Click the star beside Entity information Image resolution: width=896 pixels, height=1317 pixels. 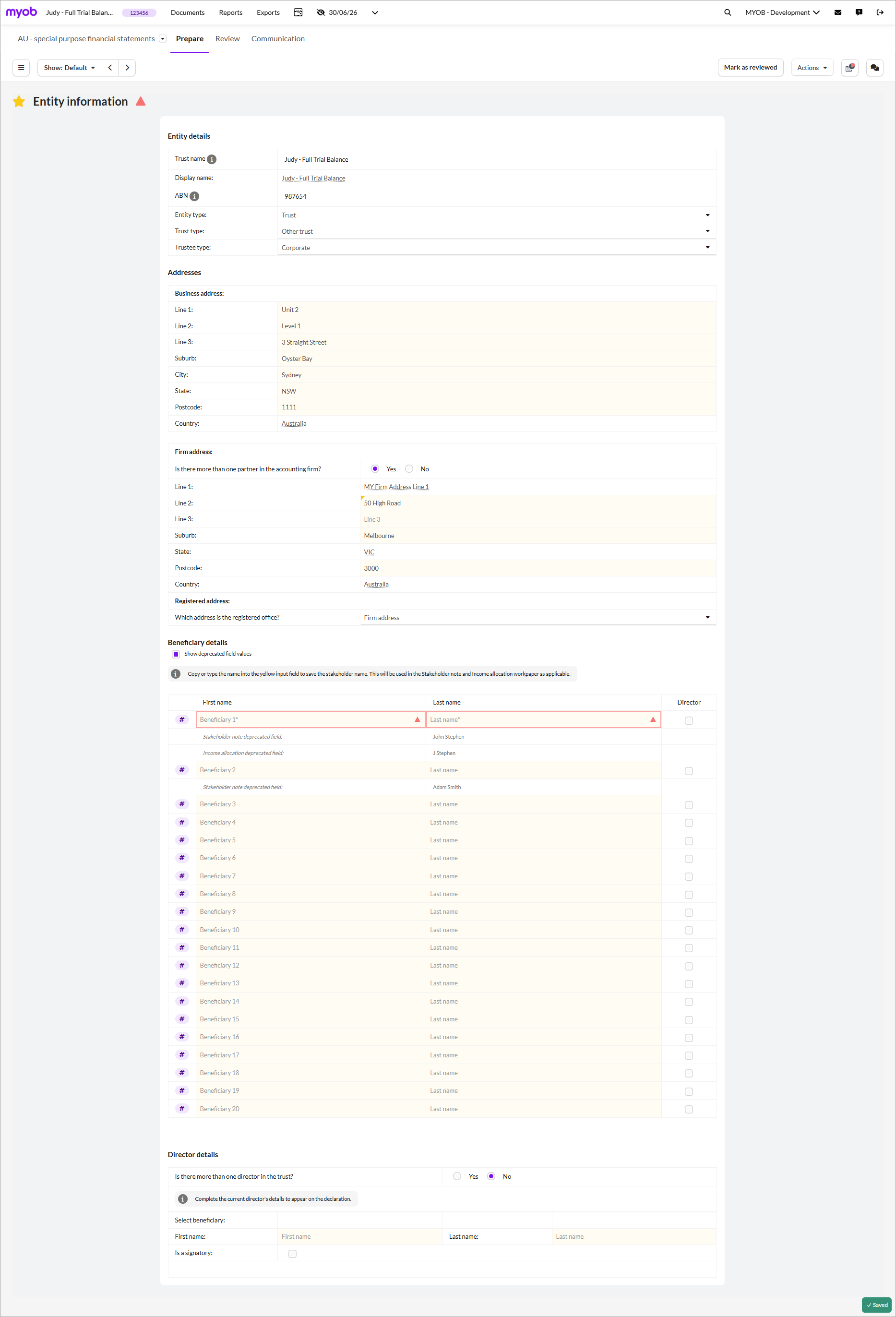19,101
